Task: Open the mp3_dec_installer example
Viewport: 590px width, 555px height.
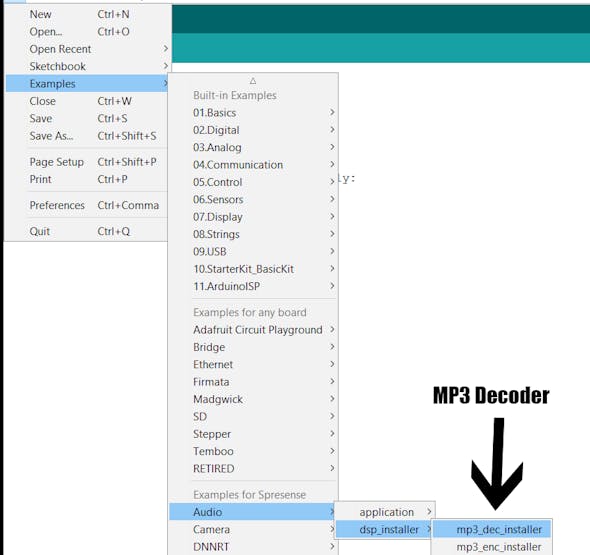Action: click(x=492, y=529)
